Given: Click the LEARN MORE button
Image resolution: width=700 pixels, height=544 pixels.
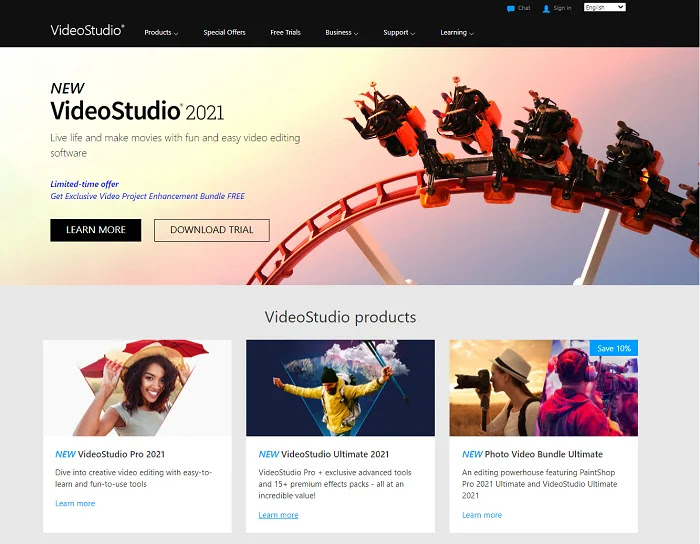Looking at the screenshot, I should pyautogui.click(x=96, y=230).
